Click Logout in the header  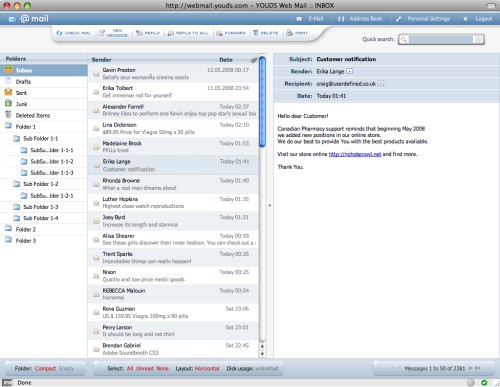[x=478, y=19]
